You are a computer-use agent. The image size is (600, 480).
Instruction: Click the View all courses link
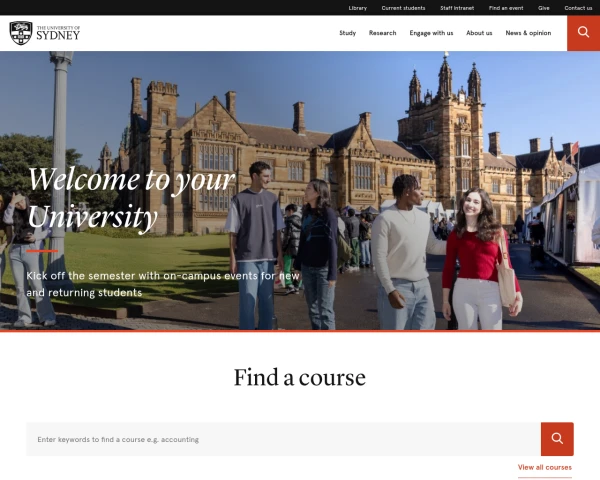pos(545,467)
